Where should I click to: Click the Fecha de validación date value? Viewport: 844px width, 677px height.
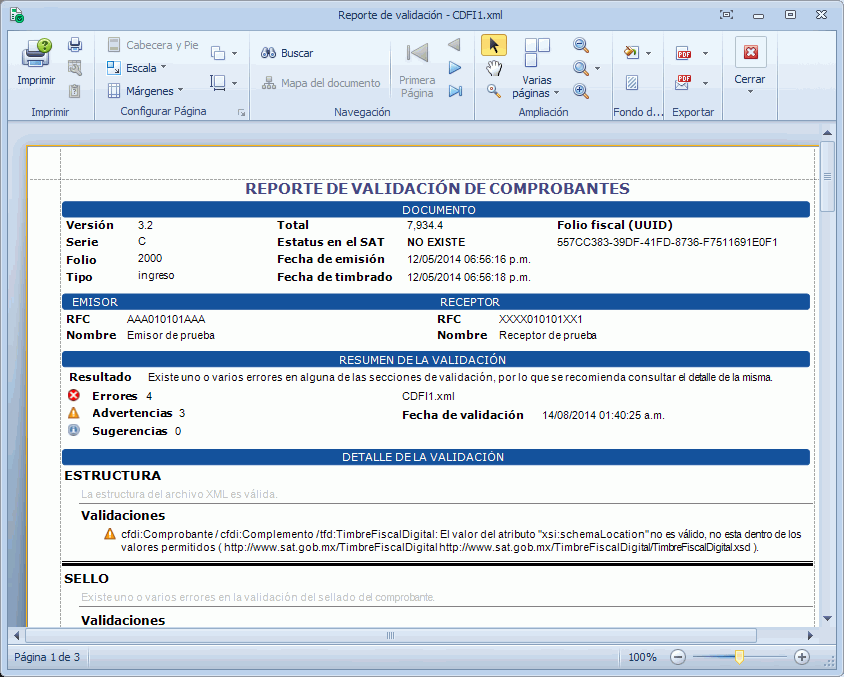(603, 415)
